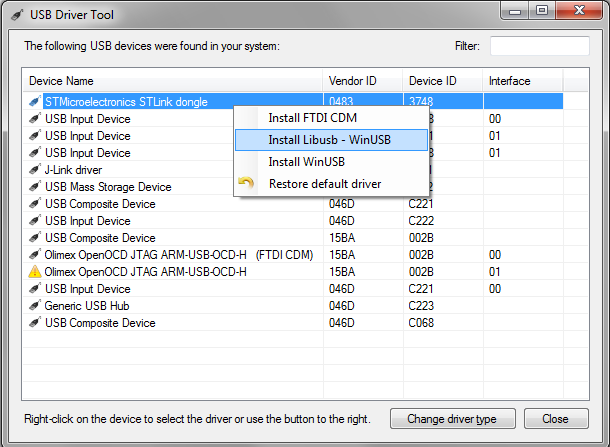
Task: Click the undo arrow icon beside Restore default driver
Action: click(246, 183)
